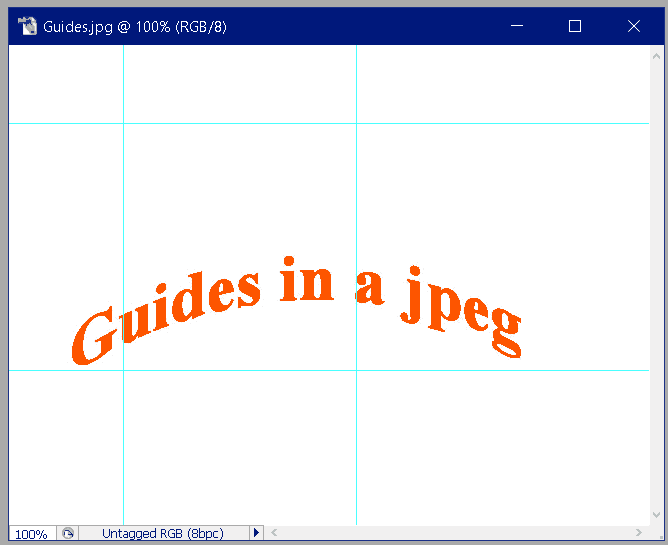Screen dimensions: 668x545
Task: Open the status bar info arrow menu
Action: 256,533
